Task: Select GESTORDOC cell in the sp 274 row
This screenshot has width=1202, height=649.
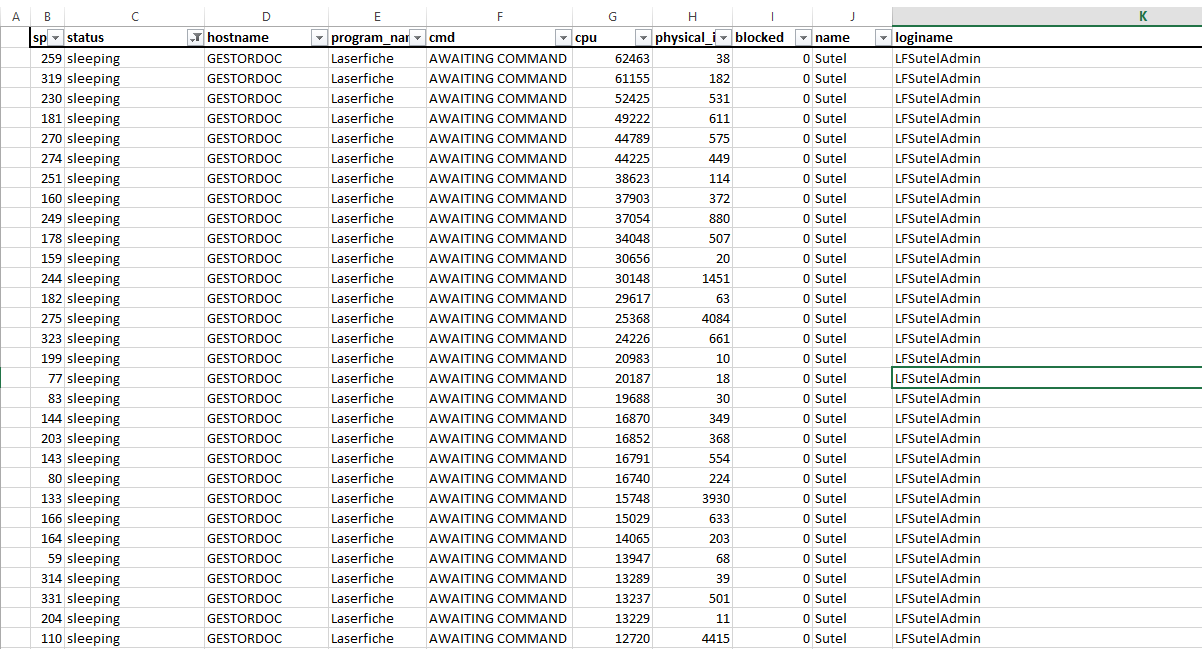Action: tap(266, 158)
